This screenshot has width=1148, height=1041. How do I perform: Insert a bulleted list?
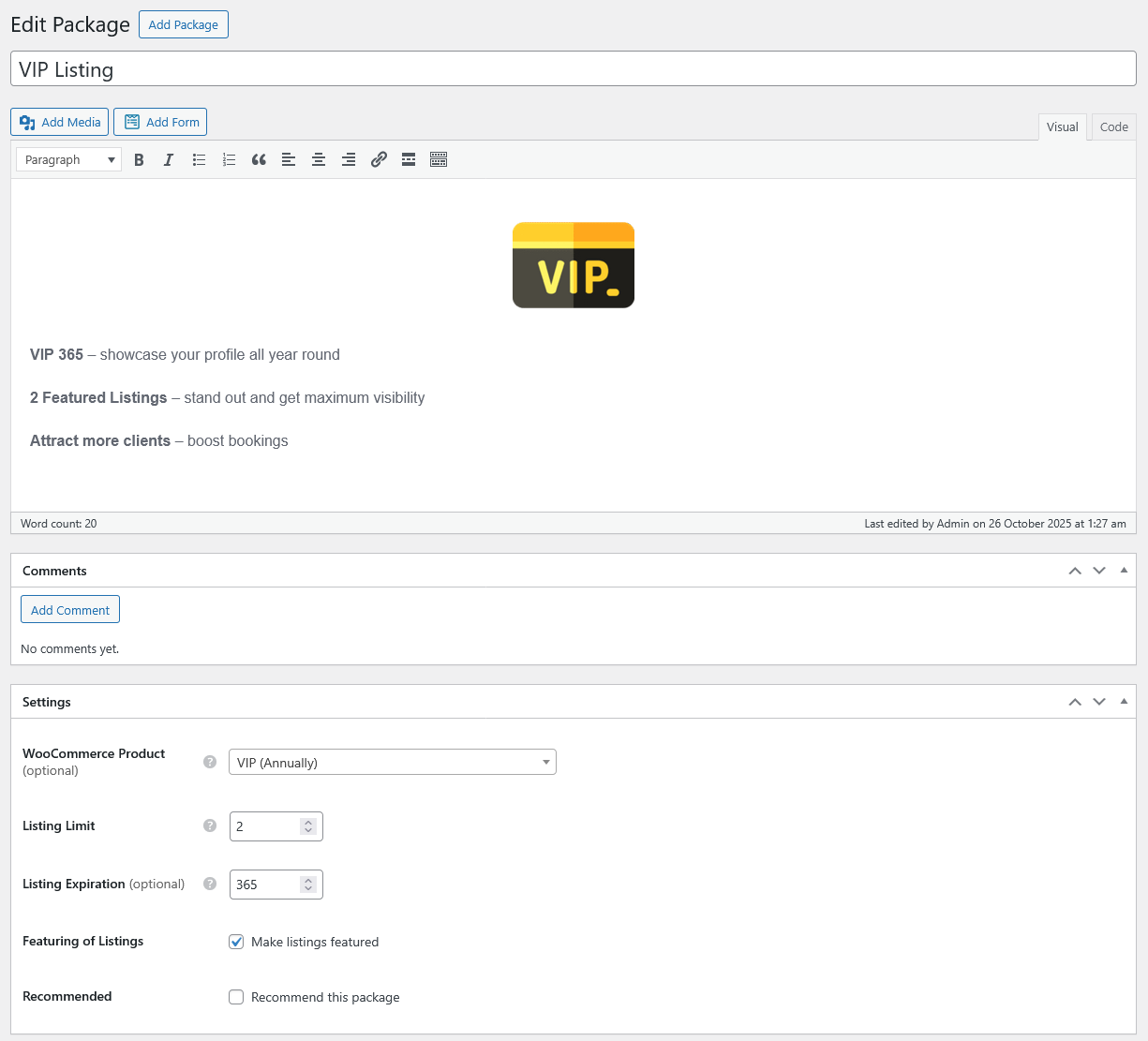(x=199, y=160)
